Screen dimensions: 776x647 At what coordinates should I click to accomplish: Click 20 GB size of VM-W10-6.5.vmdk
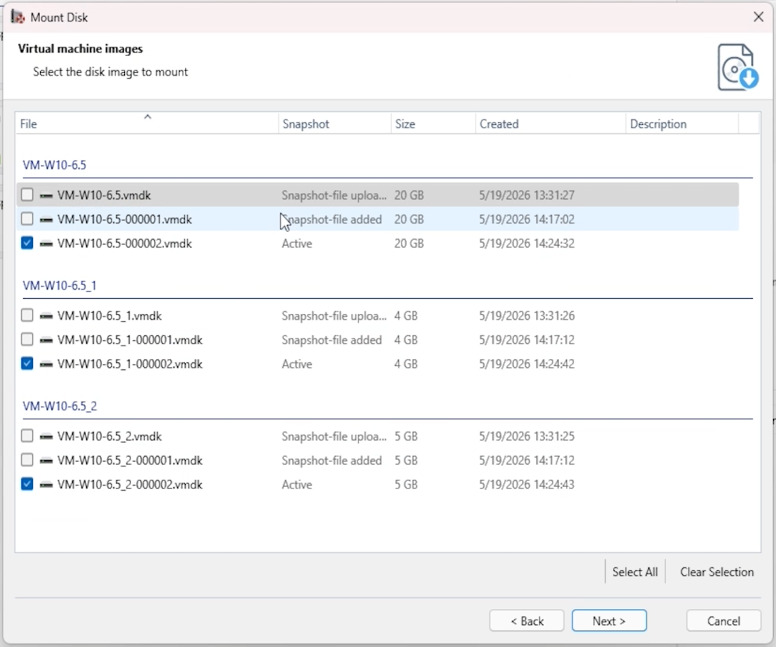409,195
